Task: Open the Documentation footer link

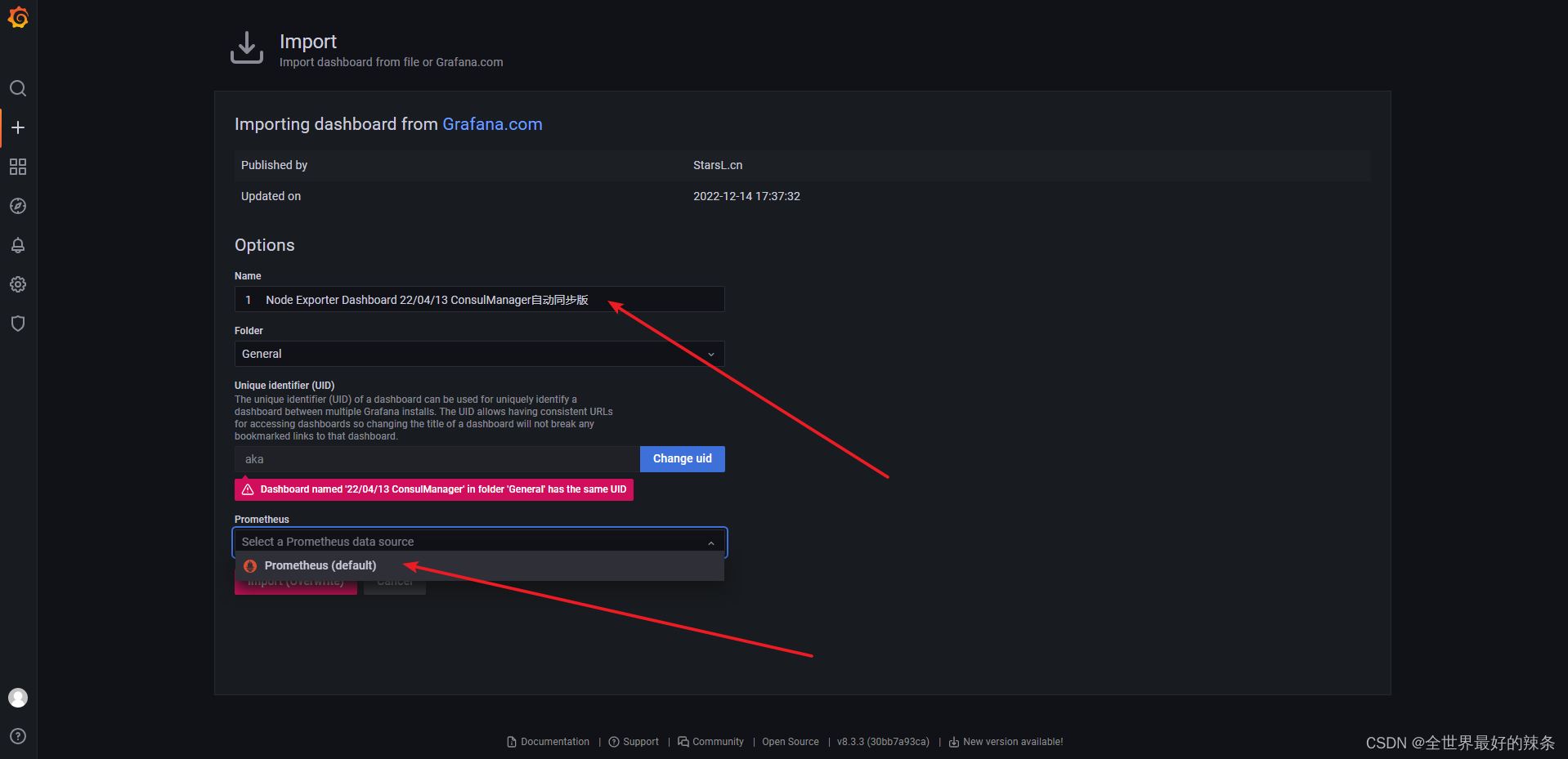Action: point(548,742)
